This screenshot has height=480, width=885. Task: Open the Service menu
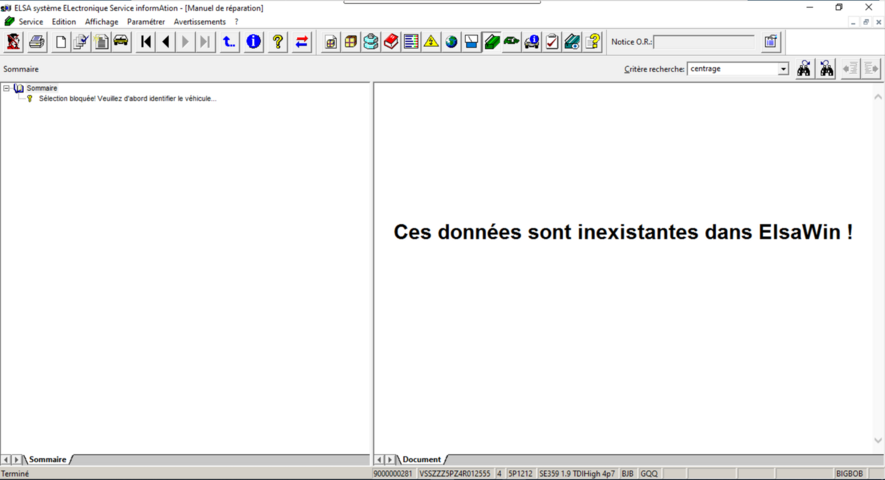click(30, 21)
